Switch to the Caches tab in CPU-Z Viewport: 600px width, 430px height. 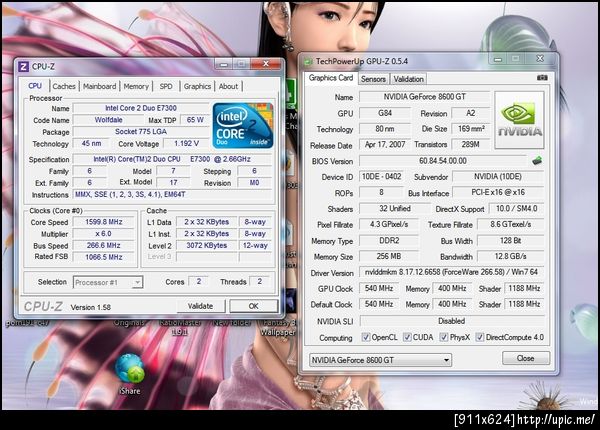[64, 86]
